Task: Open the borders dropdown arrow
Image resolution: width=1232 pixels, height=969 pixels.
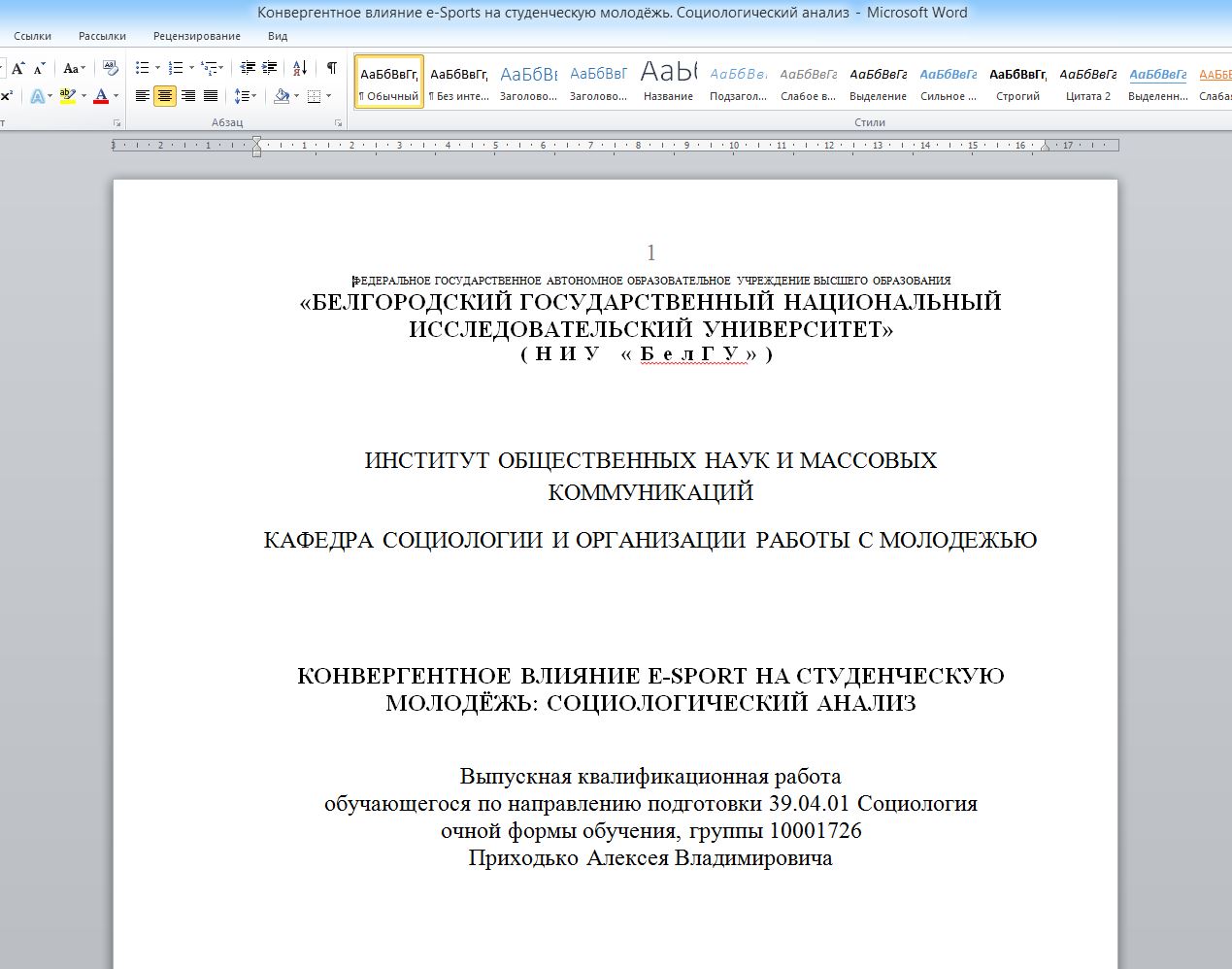Action: pyautogui.click(x=329, y=96)
